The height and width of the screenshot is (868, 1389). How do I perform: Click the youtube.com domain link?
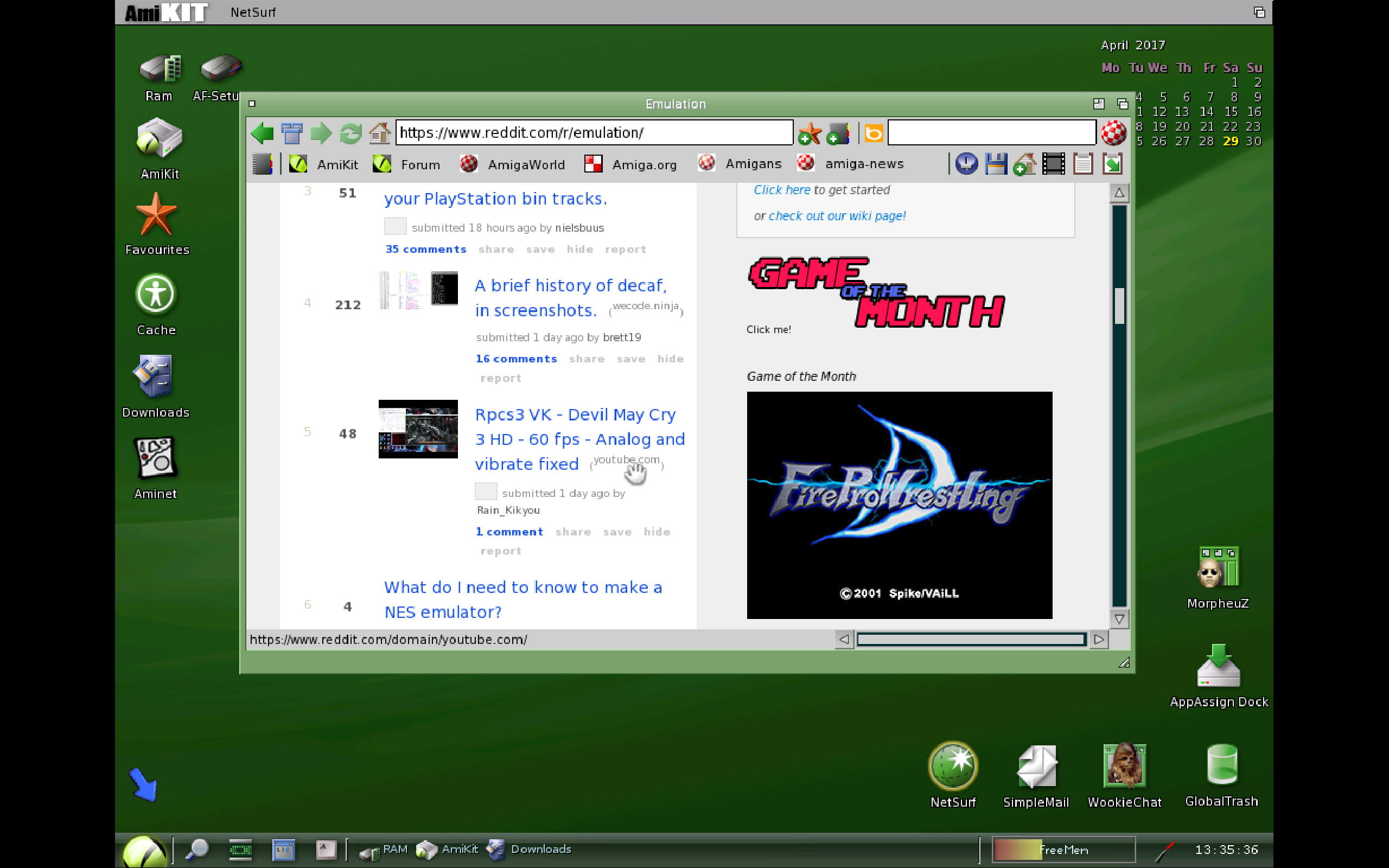tap(626, 459)
